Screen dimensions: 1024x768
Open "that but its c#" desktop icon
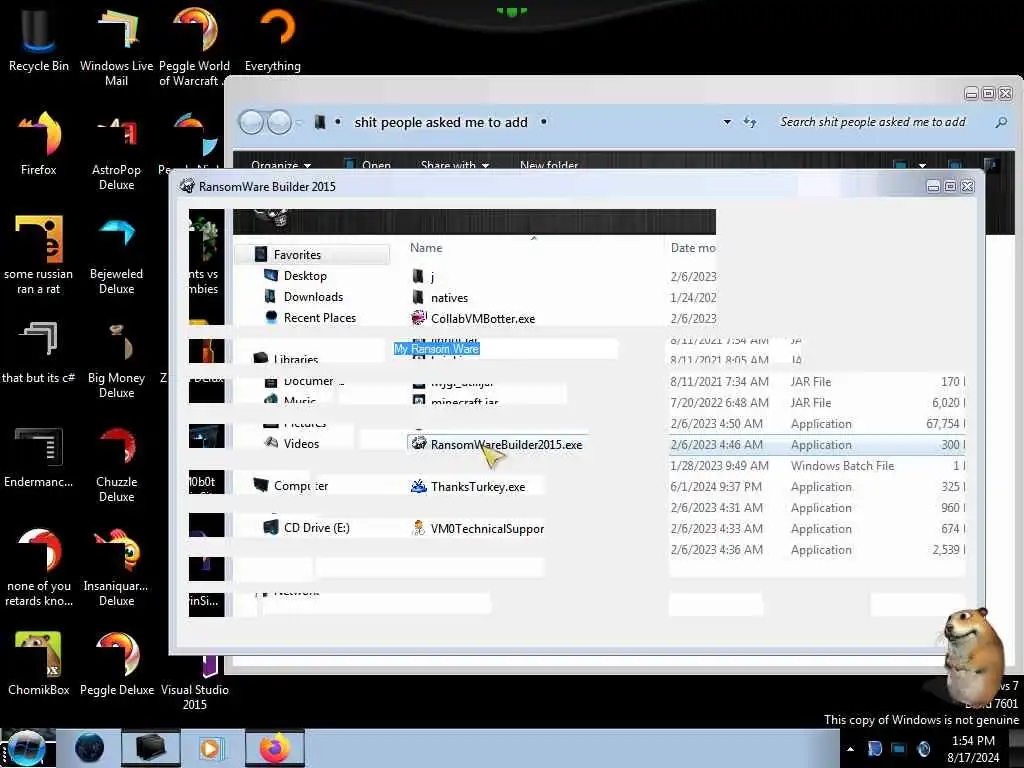pos(38,353)
